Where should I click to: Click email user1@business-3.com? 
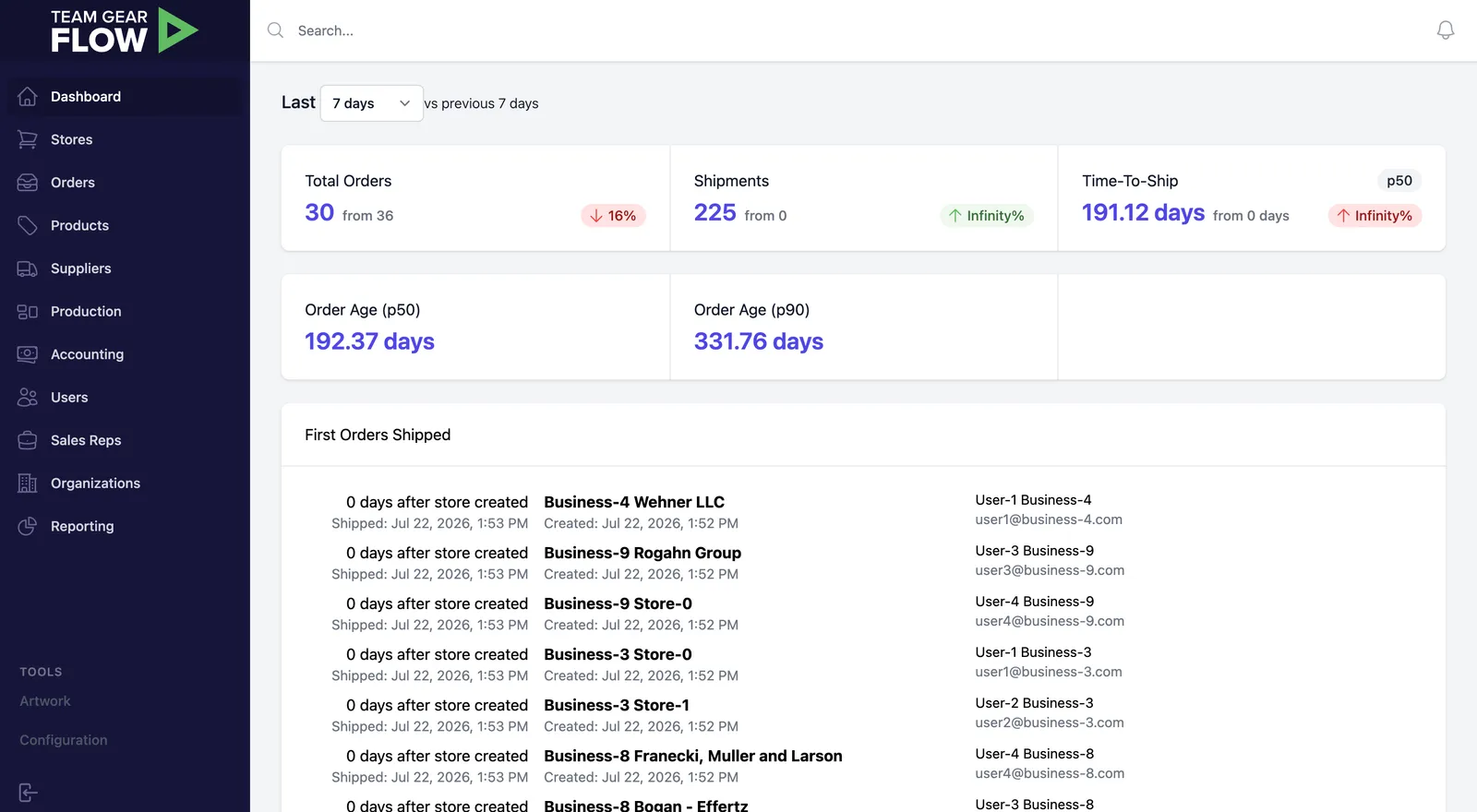pyautogui.click(x=1049, y=672)
